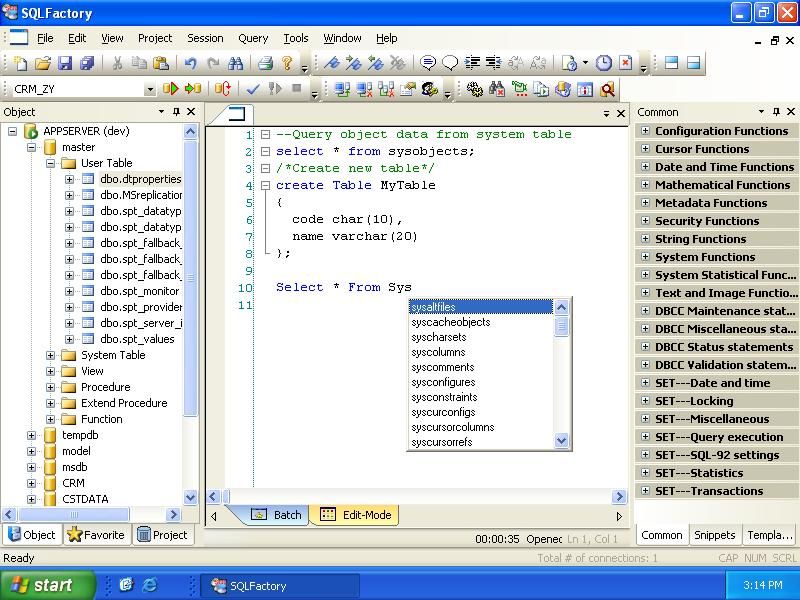Click the blue checkmark parse icon

click(253, 89)
